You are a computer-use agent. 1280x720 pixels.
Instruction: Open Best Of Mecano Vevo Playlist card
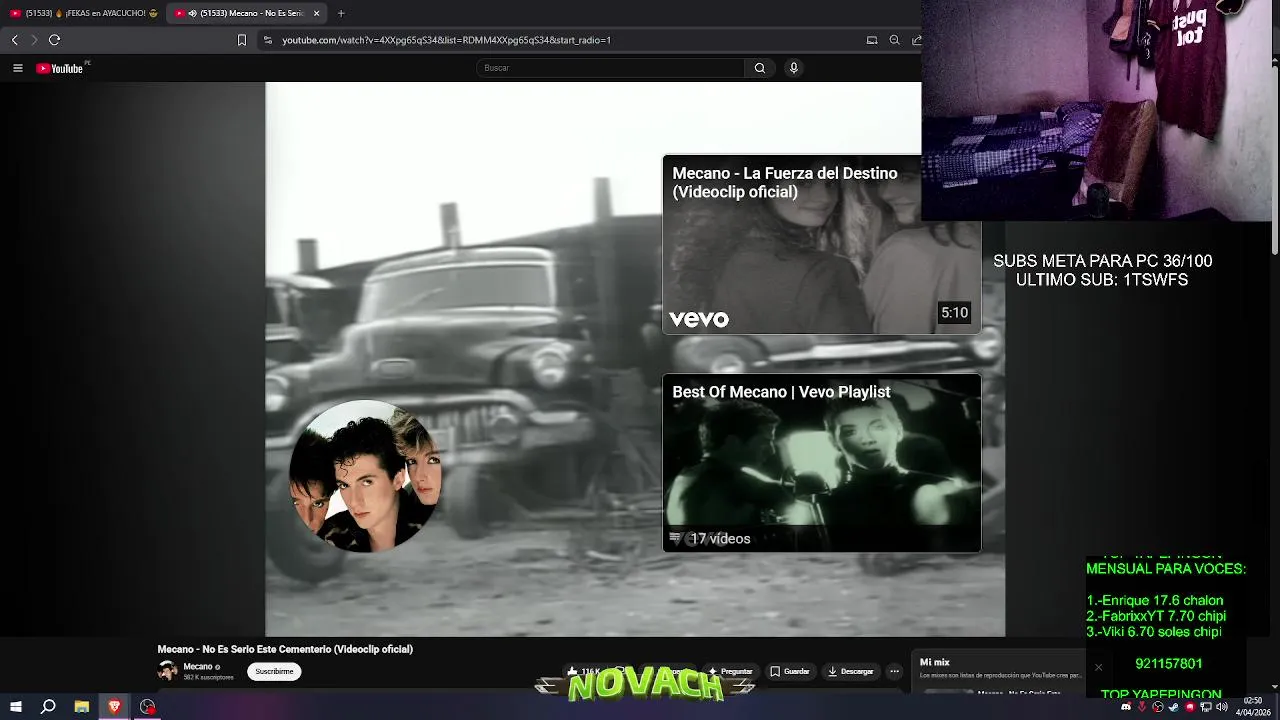click(821, 462)
